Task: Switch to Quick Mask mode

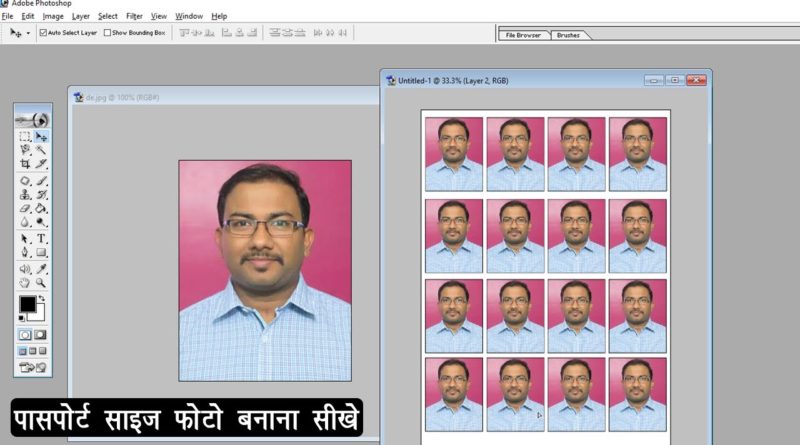Action: click(41, 335)
